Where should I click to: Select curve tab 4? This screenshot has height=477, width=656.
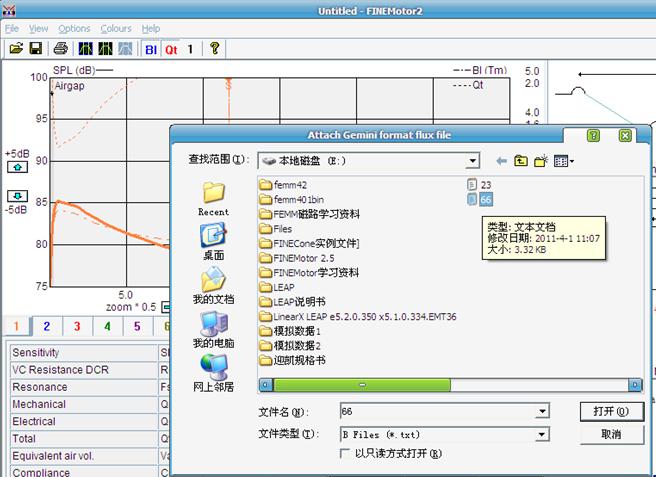108,326
